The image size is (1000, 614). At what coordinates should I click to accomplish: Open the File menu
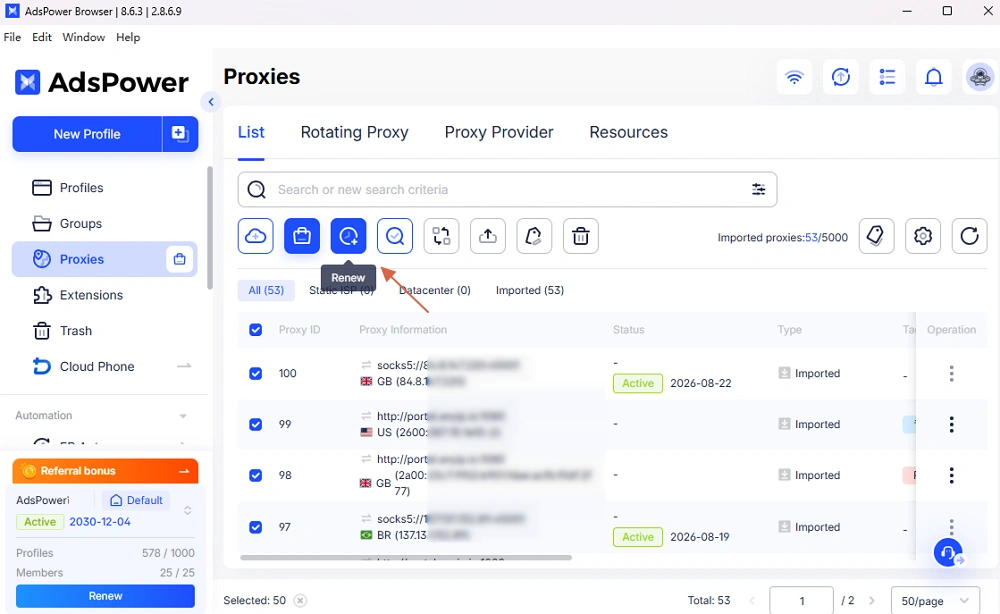(12, 37)
